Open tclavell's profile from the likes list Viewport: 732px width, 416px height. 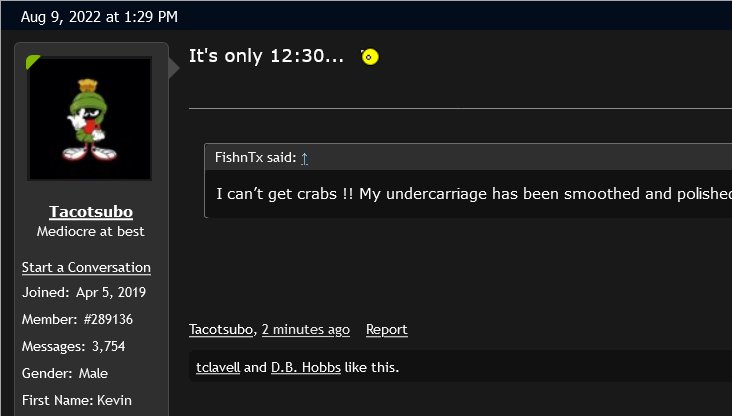pos(218,367)
